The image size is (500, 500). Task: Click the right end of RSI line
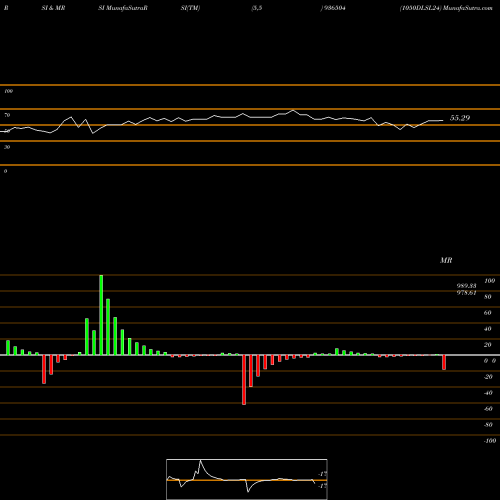pos(443,120)
